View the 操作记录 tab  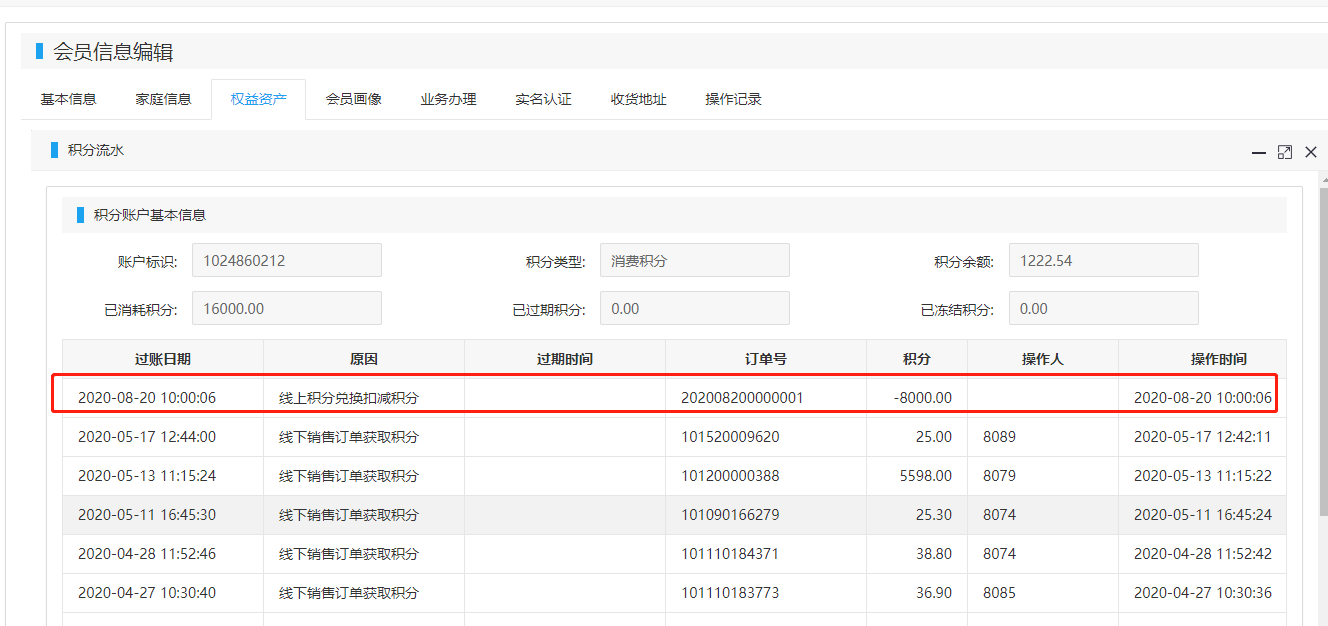click(x=733, y=99)
